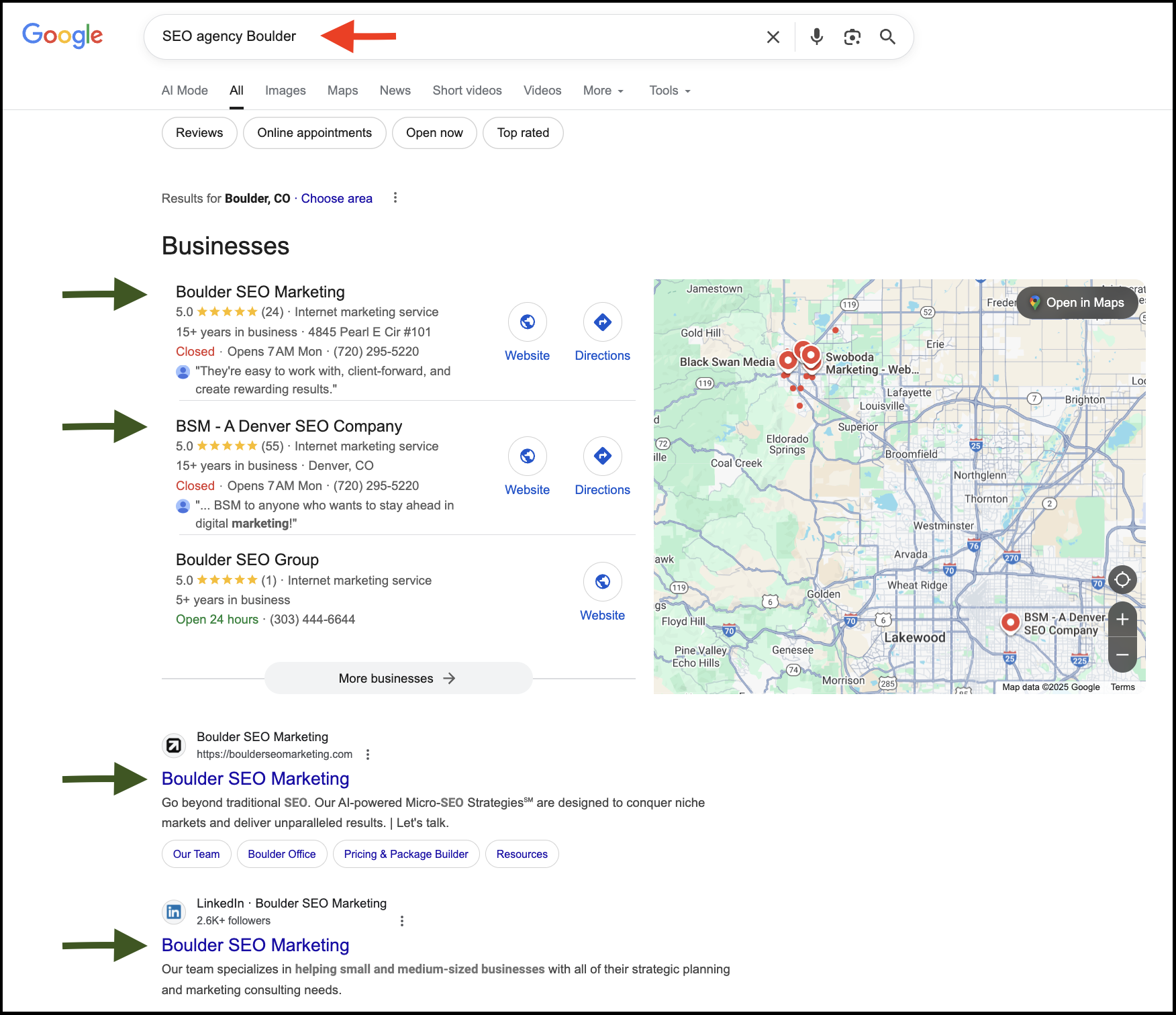Open the three-dot menu beside Choose area
Screen dimensions: 1176x1015
pos(395,198)
